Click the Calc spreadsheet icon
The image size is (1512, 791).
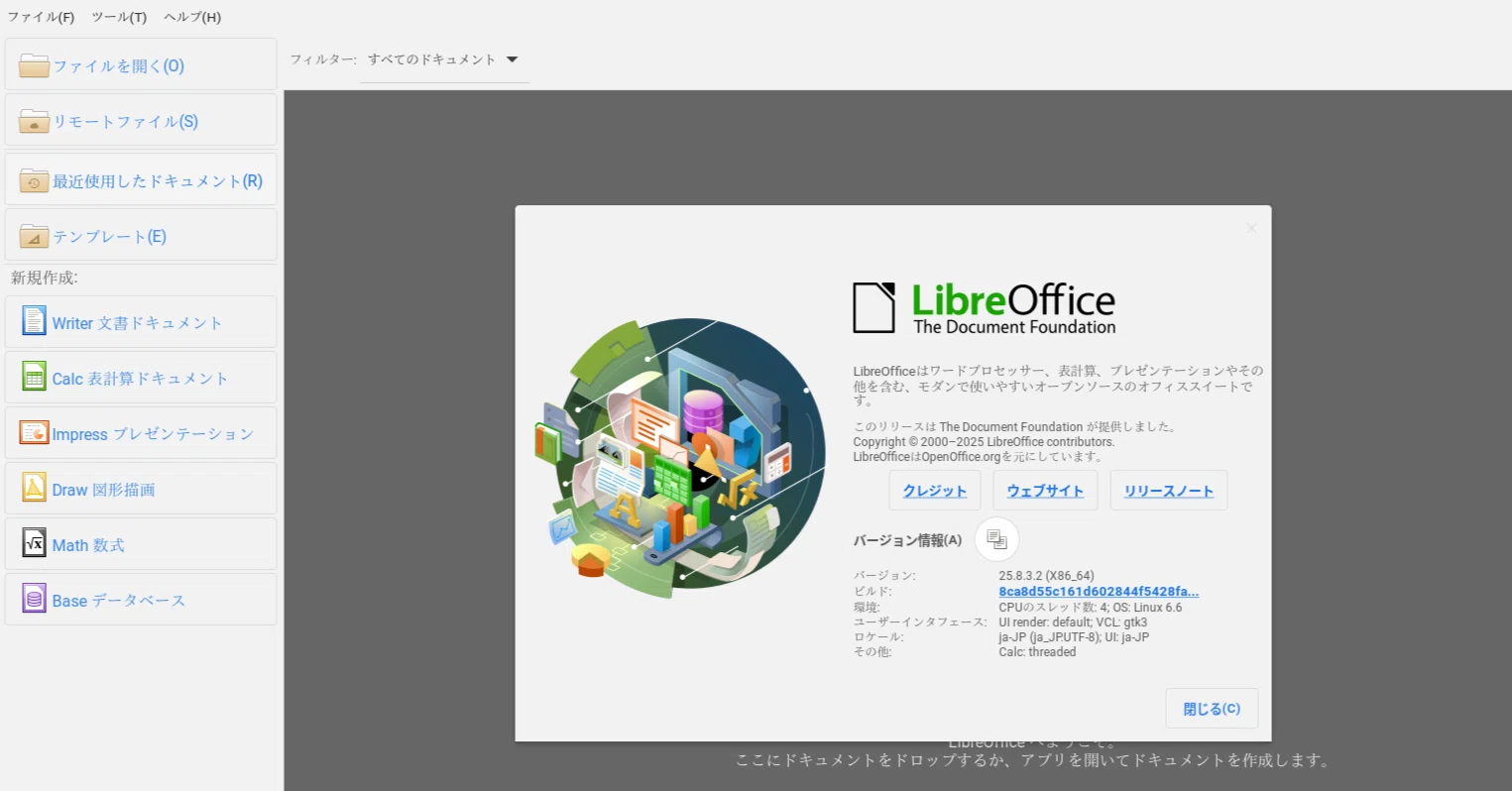[34, 376]
